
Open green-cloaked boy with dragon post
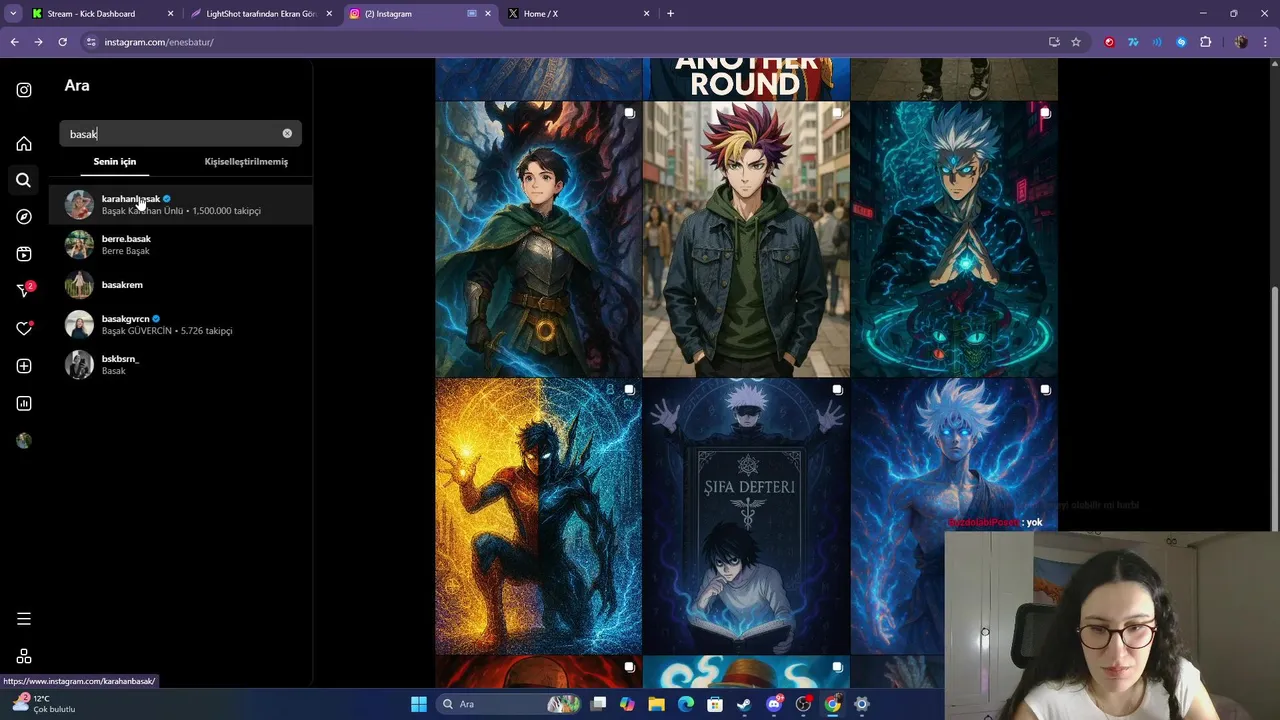538,239
